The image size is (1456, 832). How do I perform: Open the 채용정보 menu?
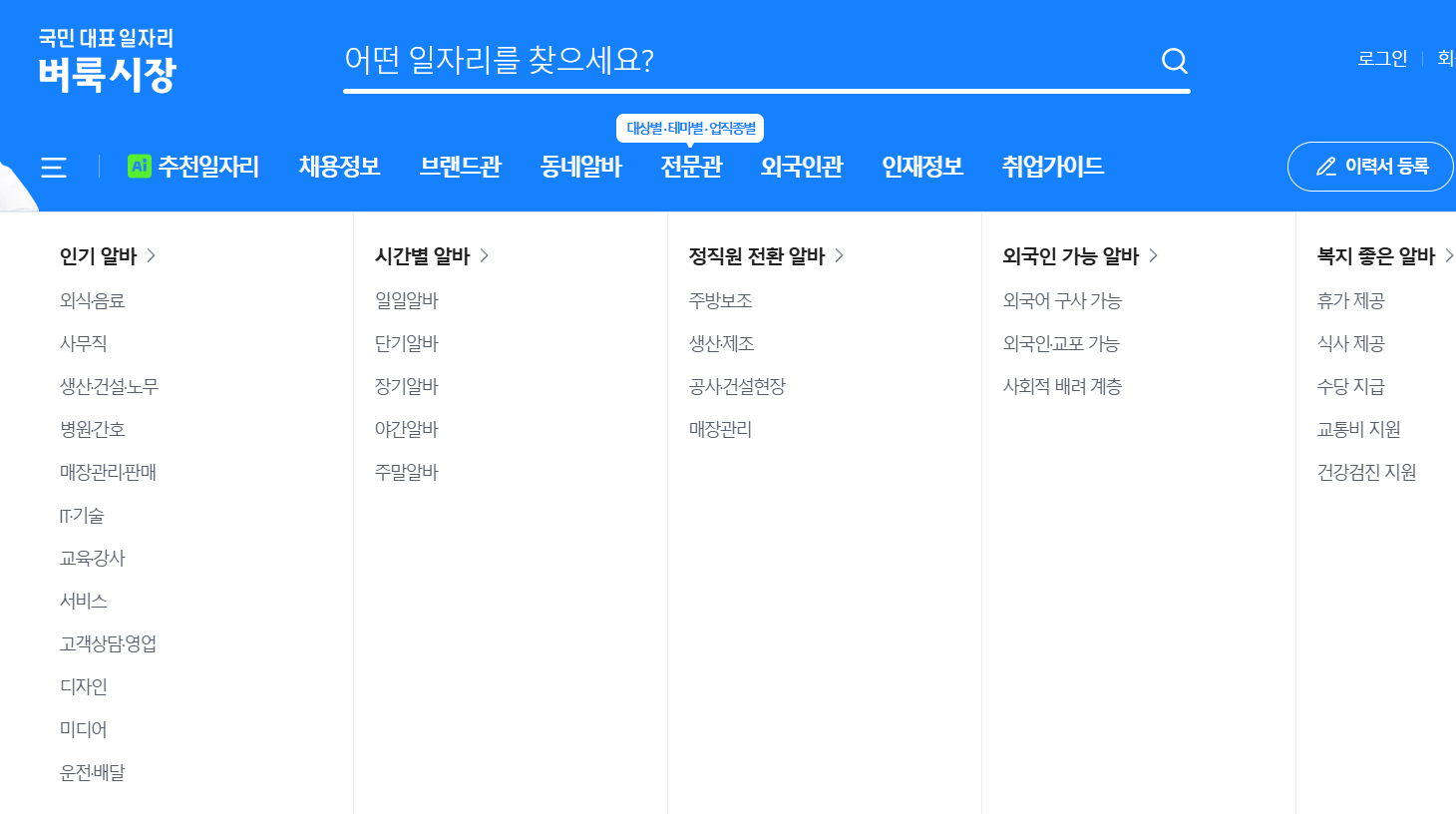click(339, 167)
